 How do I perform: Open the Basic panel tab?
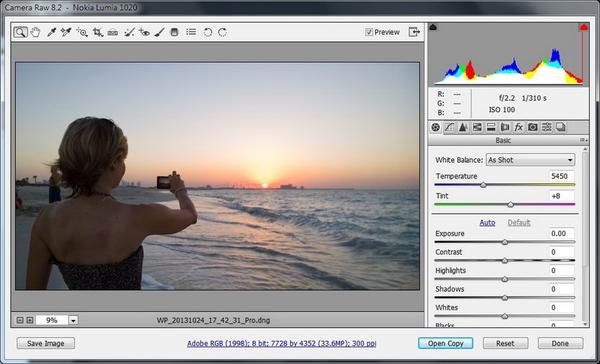pos(435,127)
